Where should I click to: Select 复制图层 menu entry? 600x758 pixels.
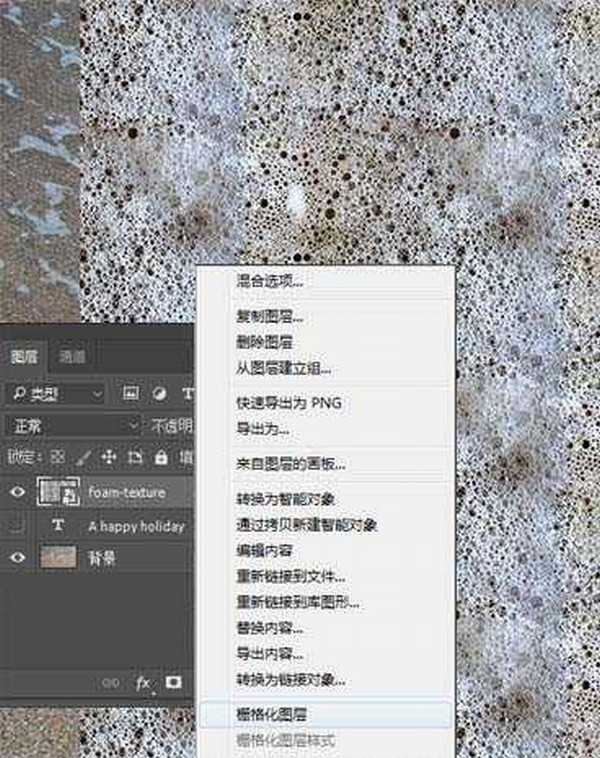click(269, 317)
